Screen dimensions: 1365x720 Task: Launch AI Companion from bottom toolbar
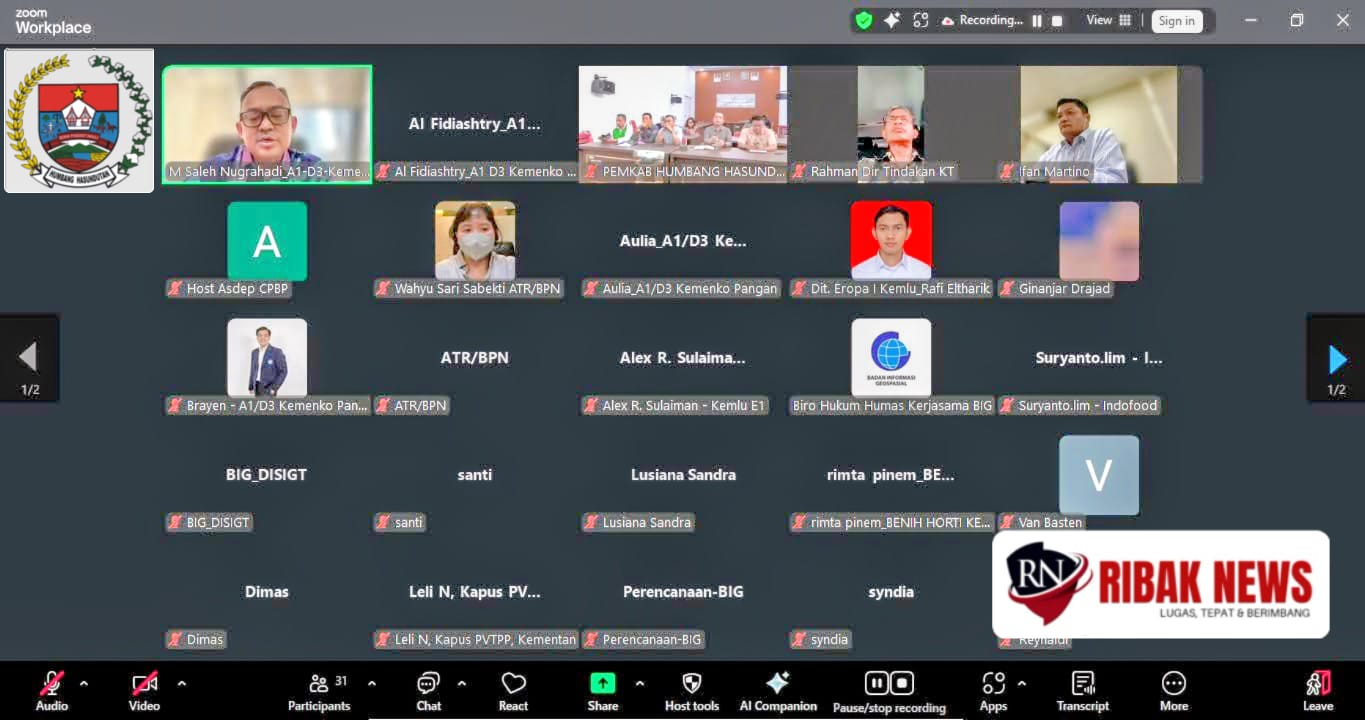click(x=777, y=690)
